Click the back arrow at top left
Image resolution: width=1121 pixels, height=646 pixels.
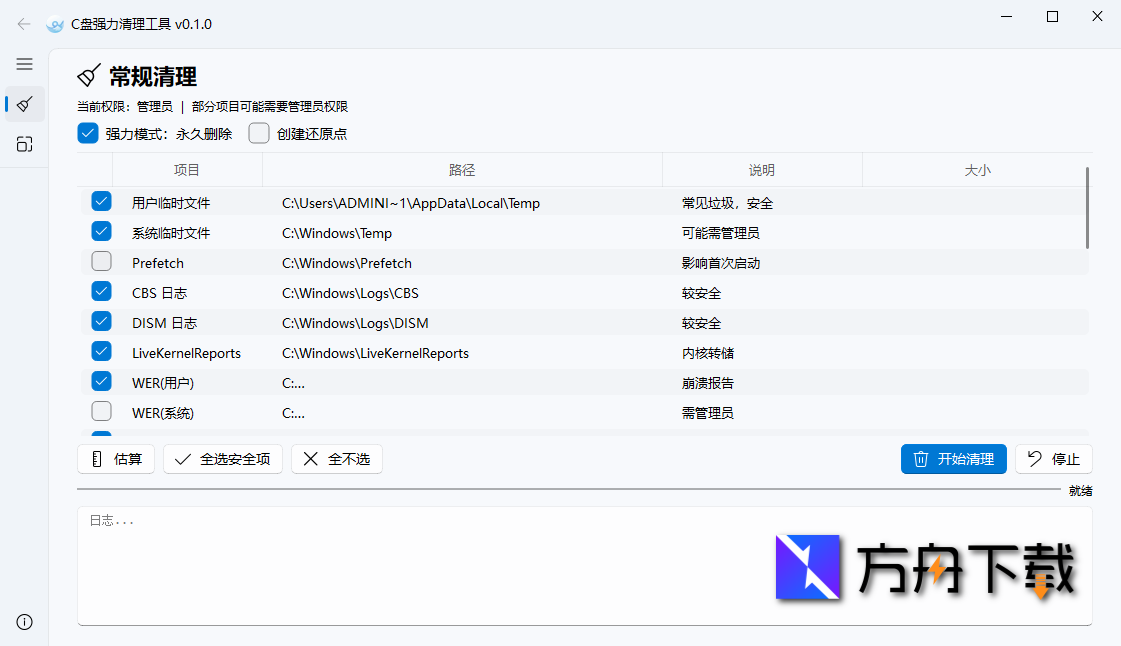pos(23,24)
